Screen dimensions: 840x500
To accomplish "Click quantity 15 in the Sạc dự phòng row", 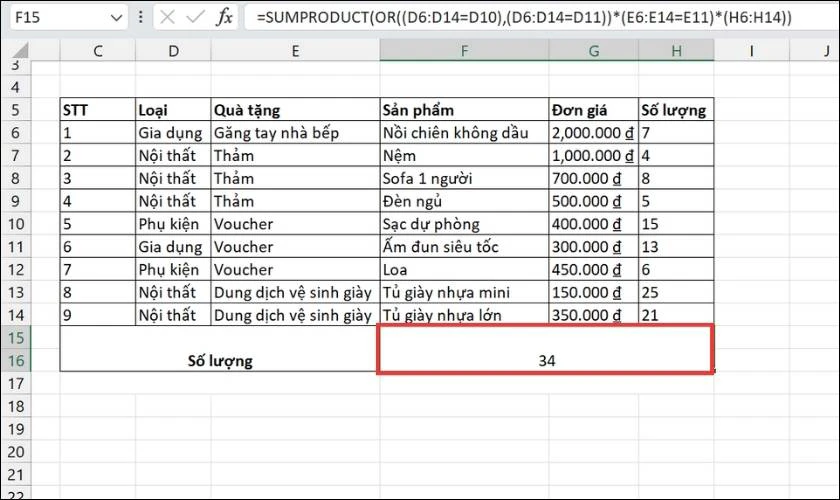I will (x=676, y=224).
